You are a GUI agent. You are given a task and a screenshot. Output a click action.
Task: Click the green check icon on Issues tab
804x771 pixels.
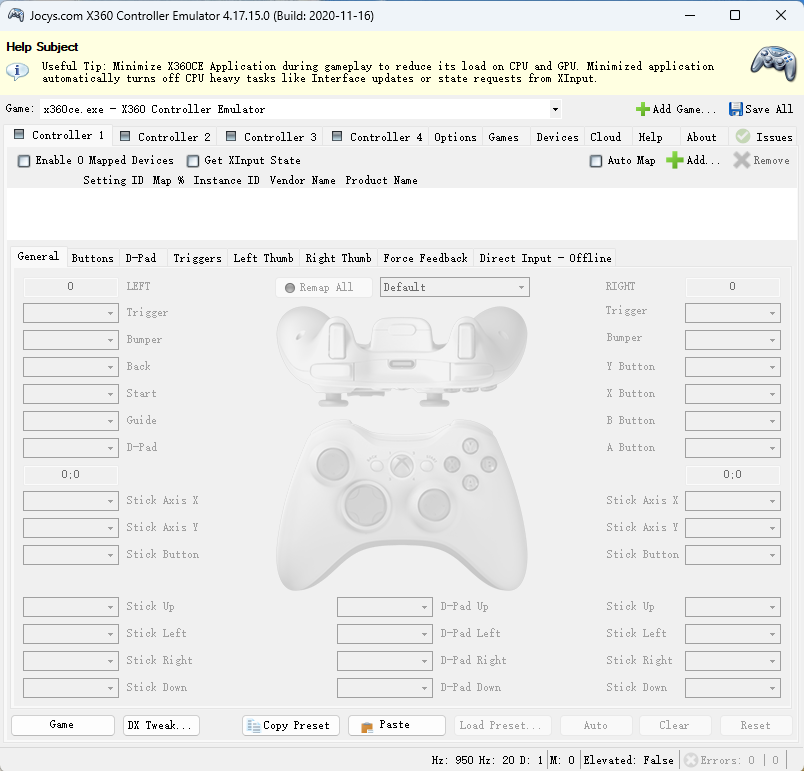click(742, 136)
